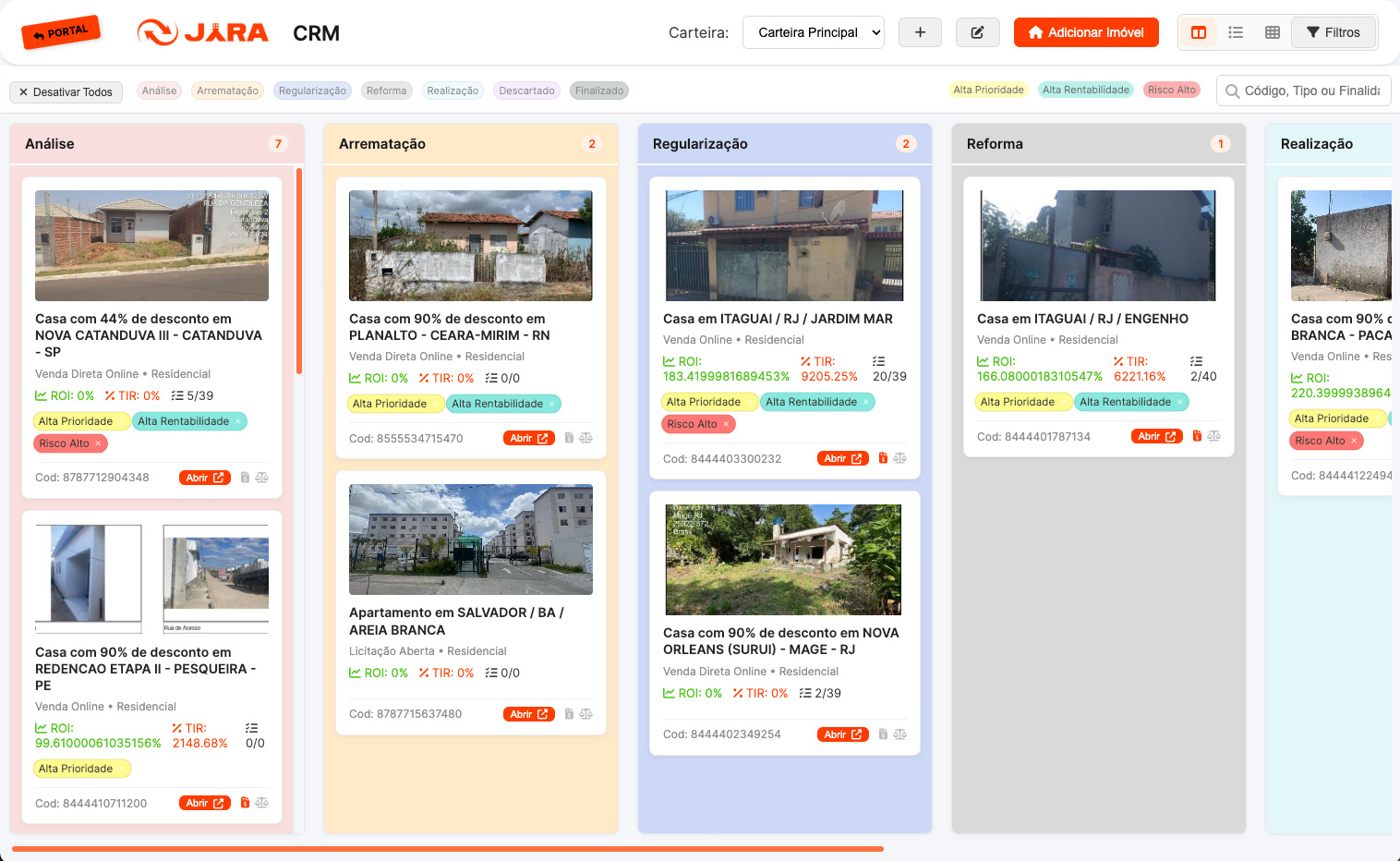Toggle the Reforma stage filter chip
Viewport: 1400px width, 861px height.
[386, 91]
